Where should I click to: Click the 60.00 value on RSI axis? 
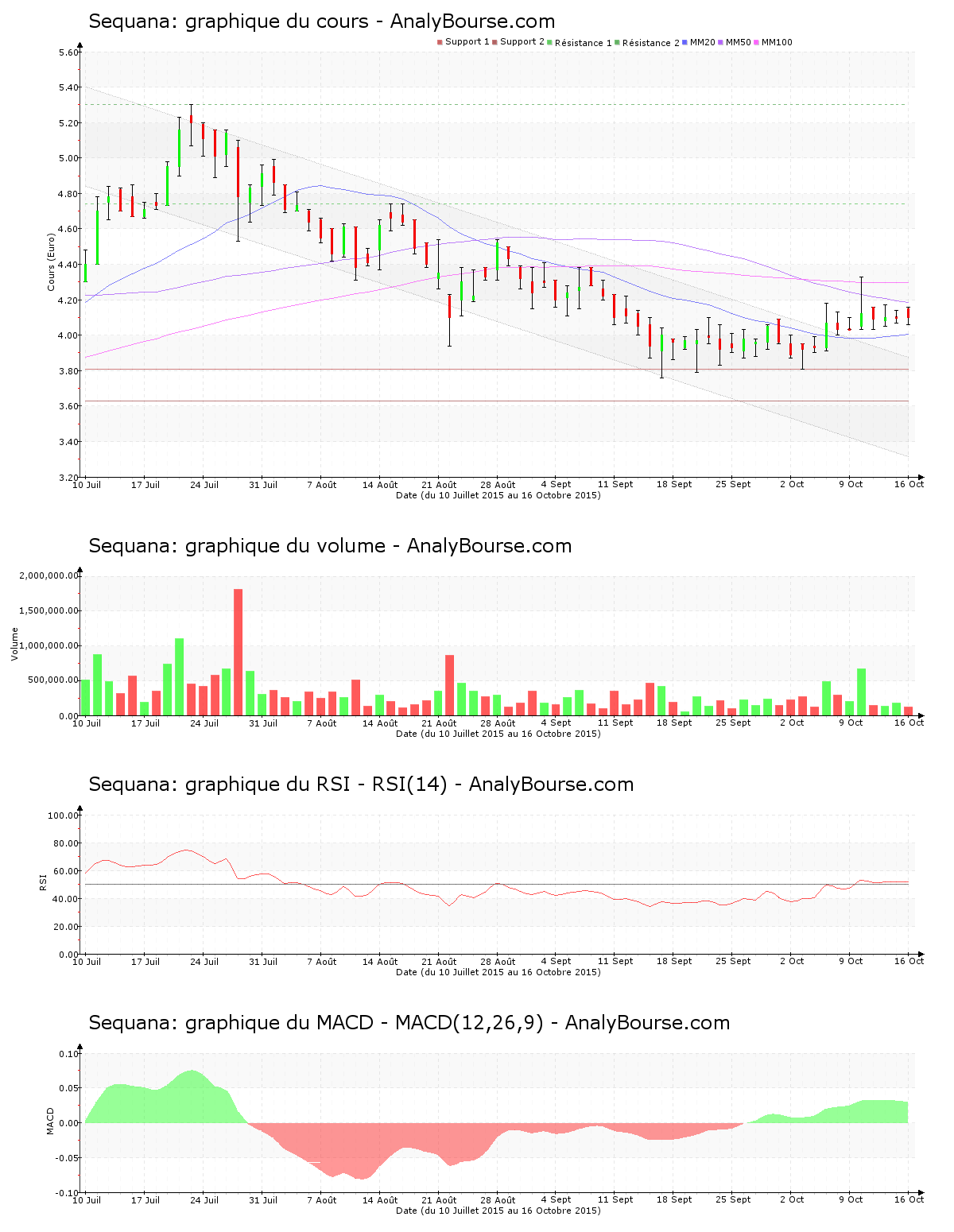coord(66,871)
